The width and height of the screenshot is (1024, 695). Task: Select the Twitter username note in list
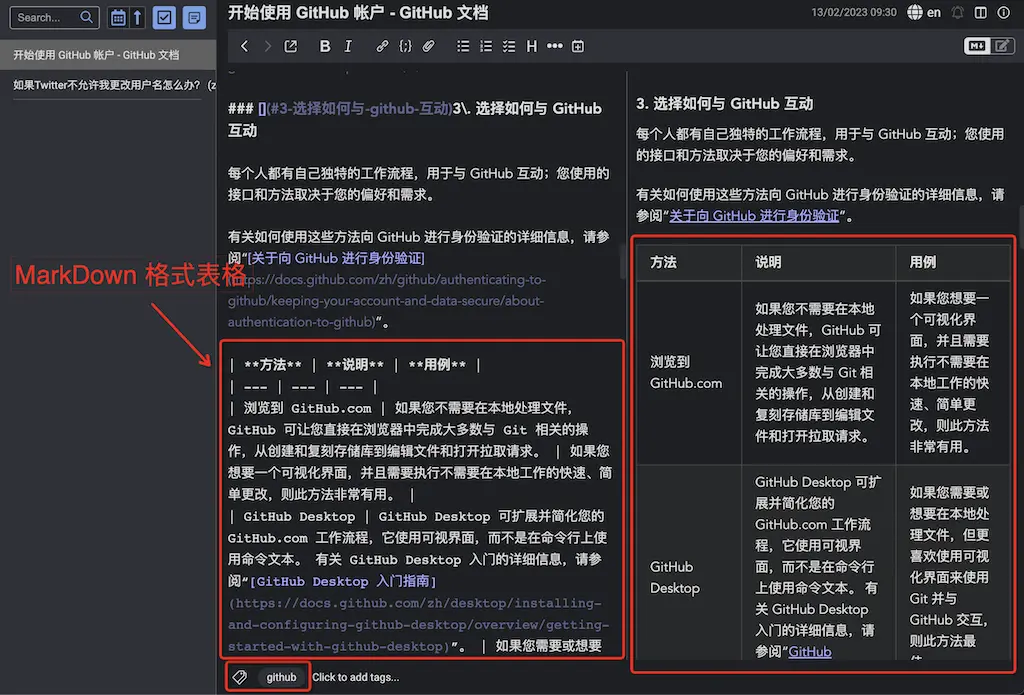(x=108, y=85)
